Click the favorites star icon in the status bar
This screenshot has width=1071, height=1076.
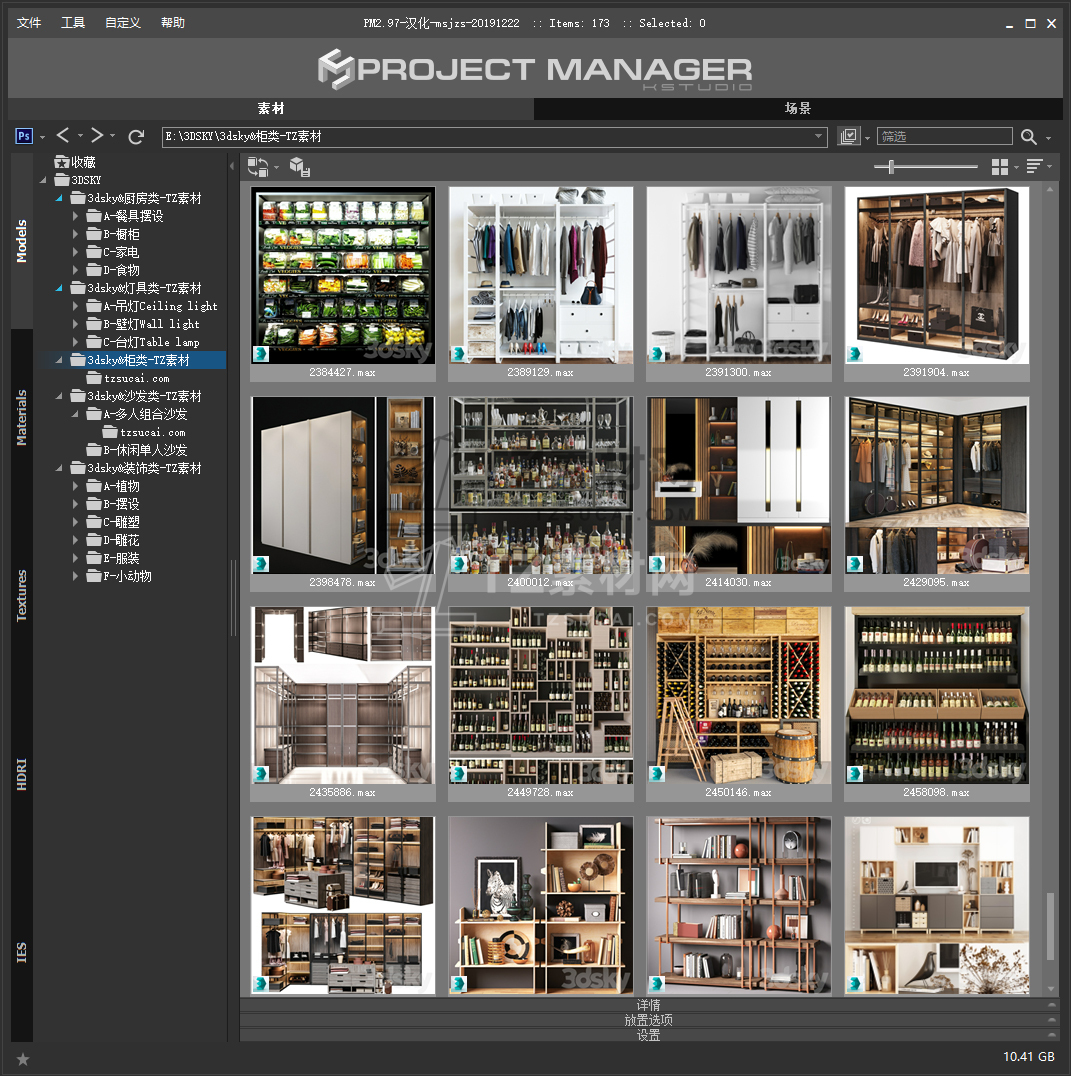[x=23, y=1058]
